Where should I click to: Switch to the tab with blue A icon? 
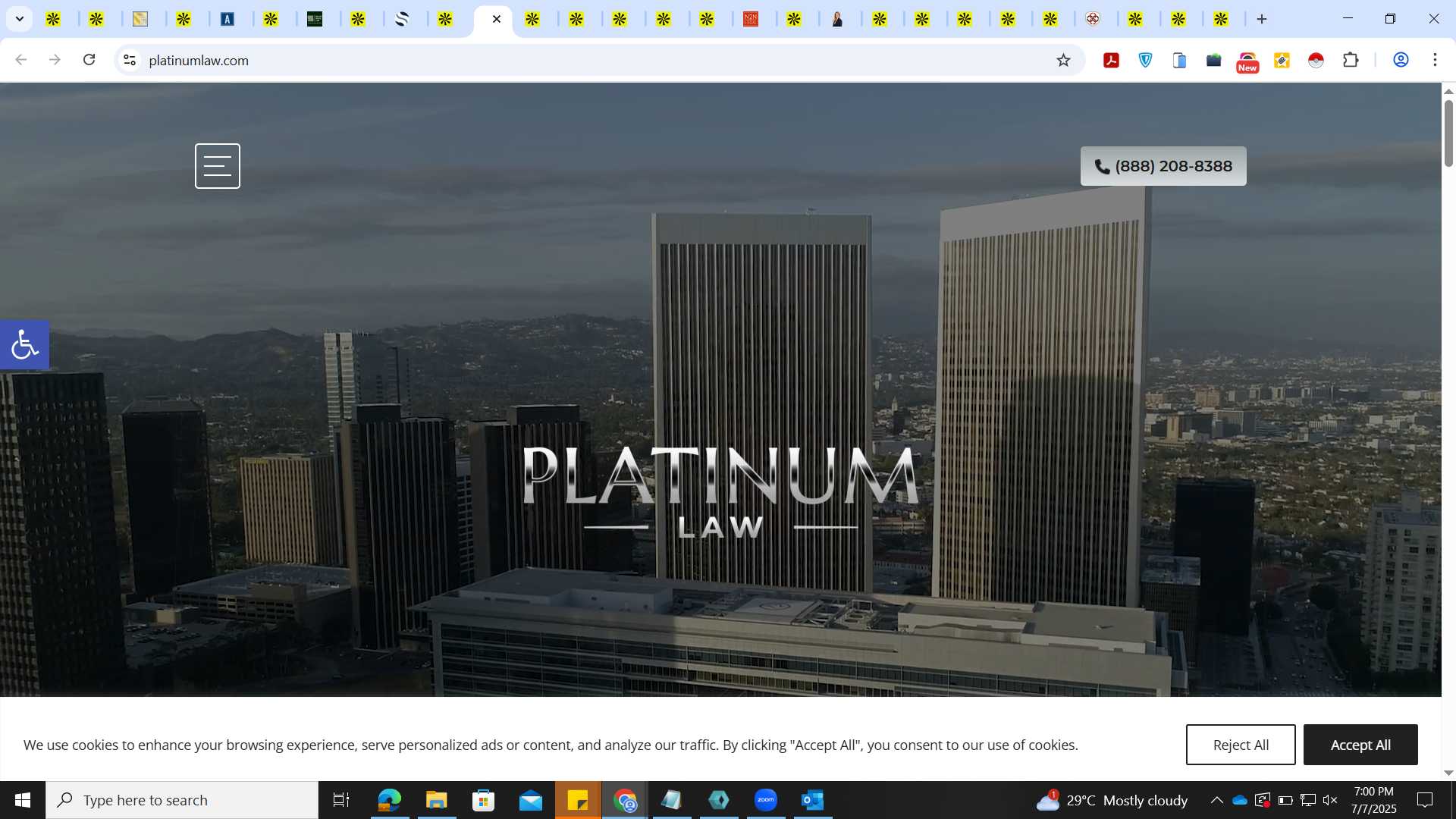tap(227, 19)
